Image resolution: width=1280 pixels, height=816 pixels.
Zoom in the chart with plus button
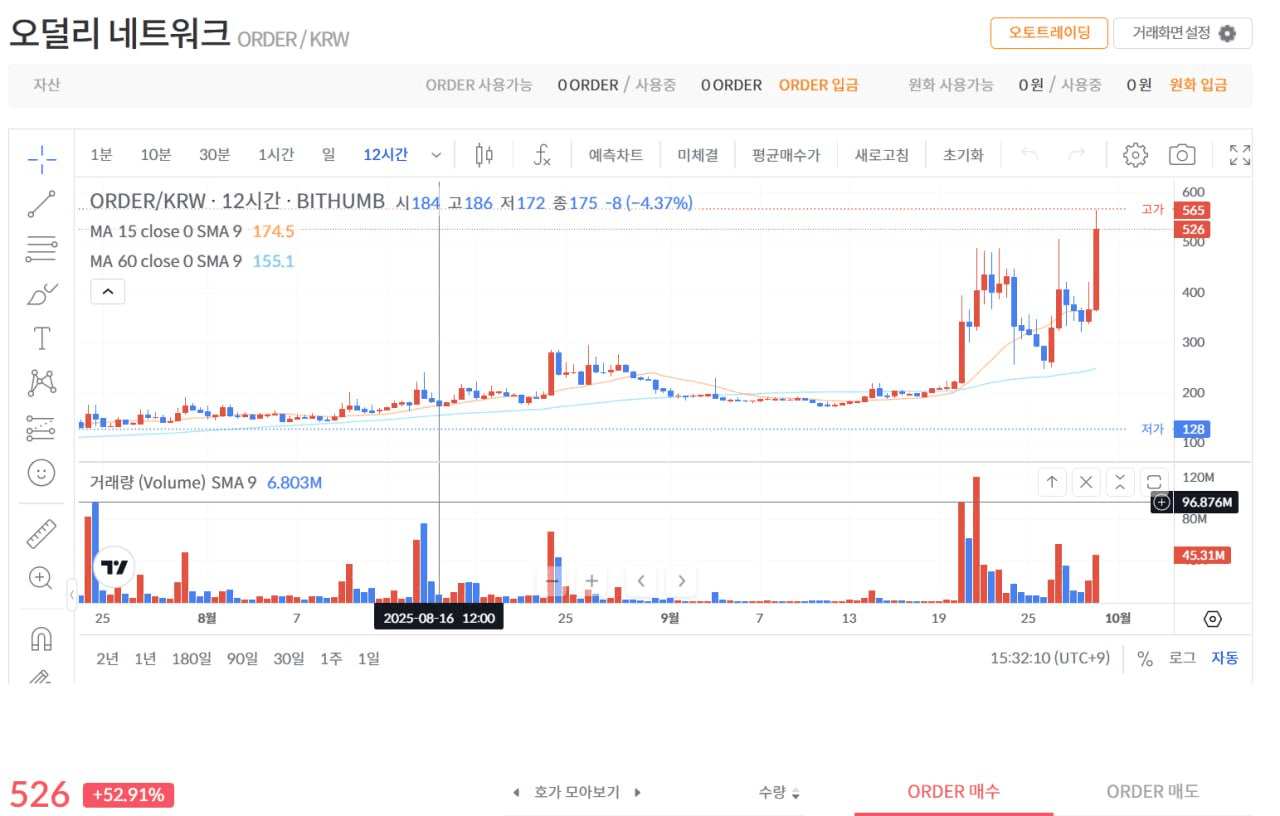pyautogui.click(x=592, y=580)
